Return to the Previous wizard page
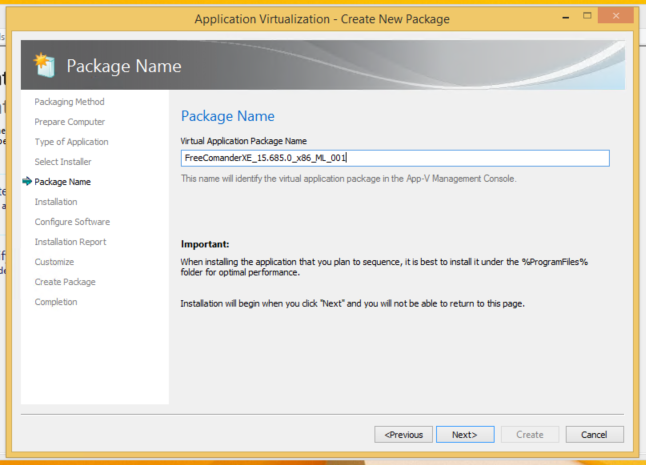This screenshot has width=646, height=465. (x=404, y=434)
